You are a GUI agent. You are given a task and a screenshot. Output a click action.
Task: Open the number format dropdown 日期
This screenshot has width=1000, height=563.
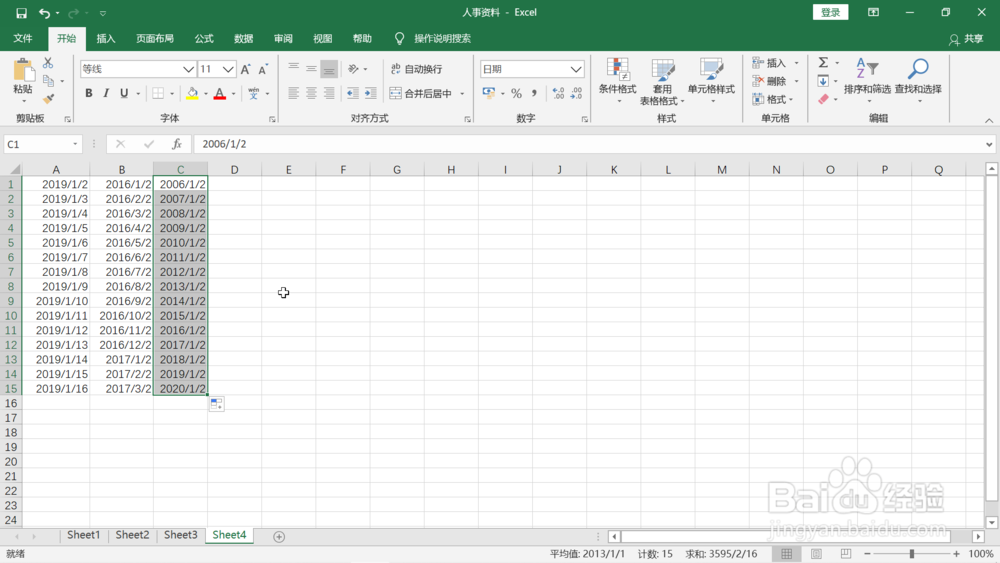(x=576, y=69)
